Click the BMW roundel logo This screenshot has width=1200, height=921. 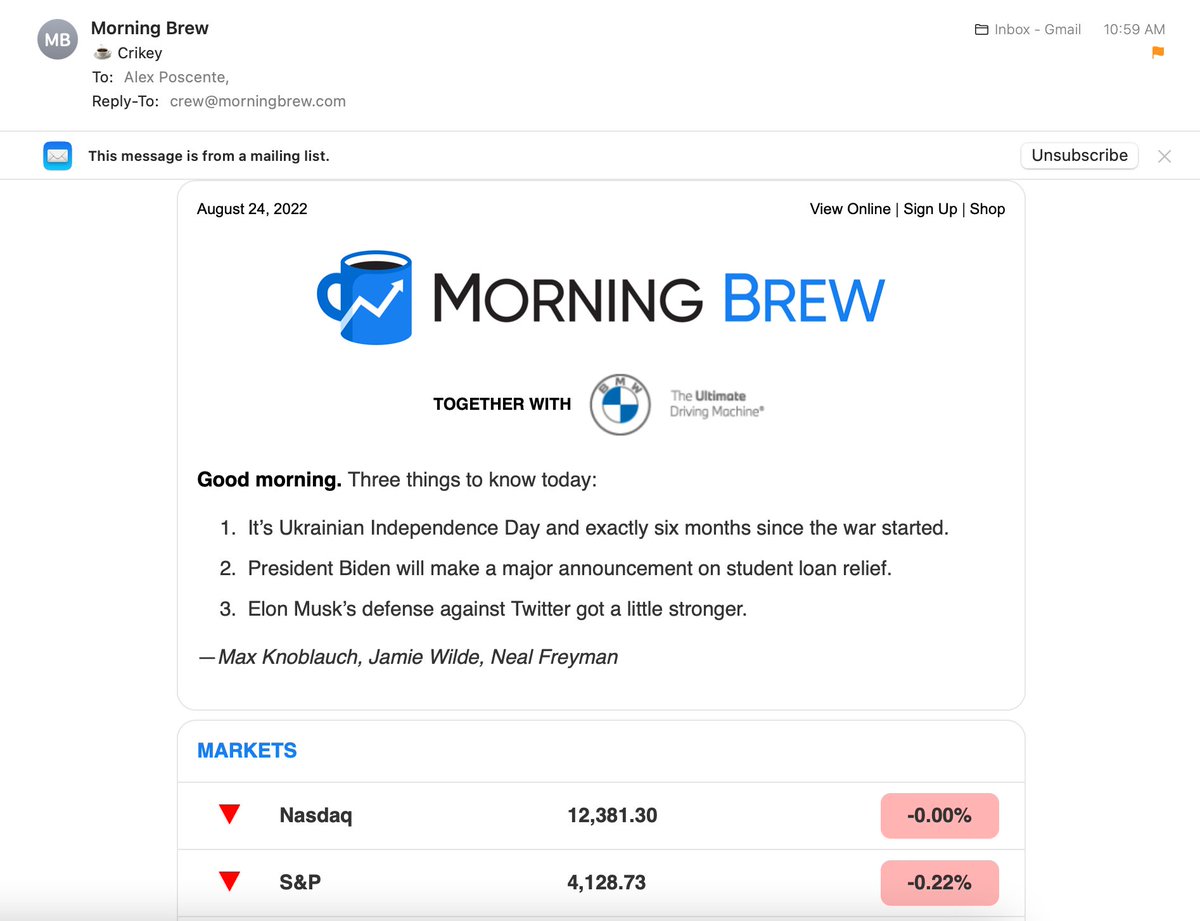620,405
